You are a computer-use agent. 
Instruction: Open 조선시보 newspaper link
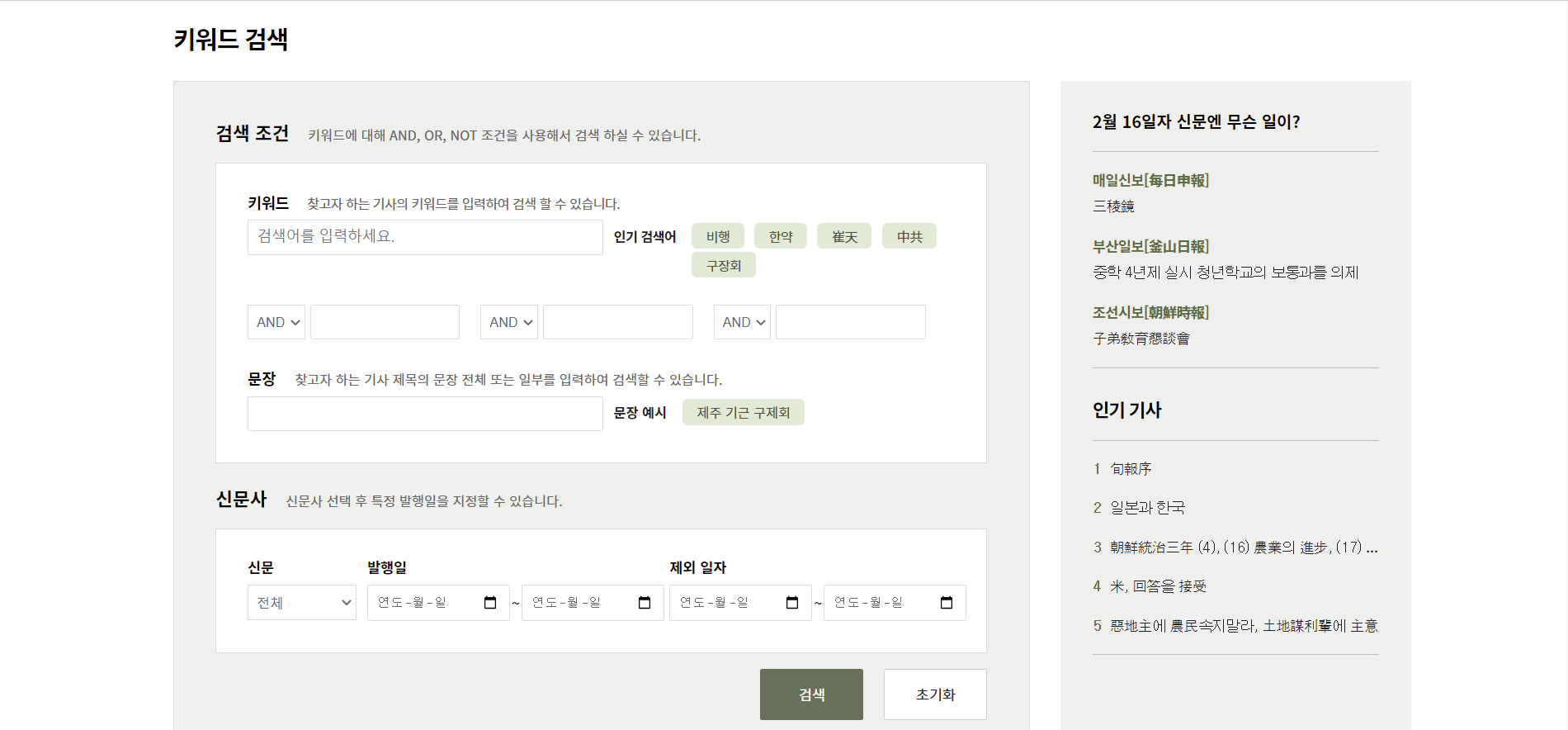pyautogui.click(x=1150, y=312)
